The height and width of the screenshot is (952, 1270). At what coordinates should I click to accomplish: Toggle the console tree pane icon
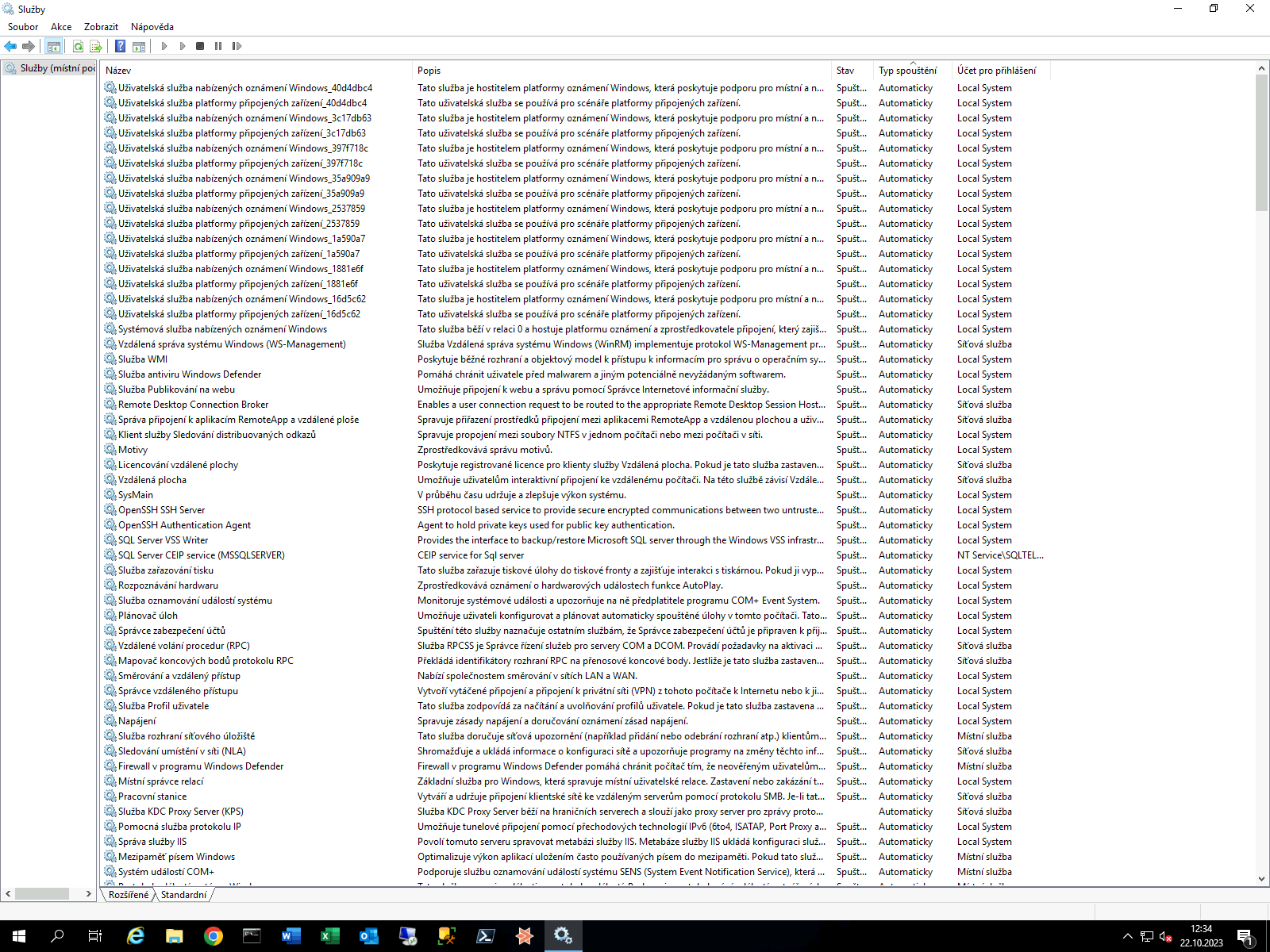pos(54,46)
